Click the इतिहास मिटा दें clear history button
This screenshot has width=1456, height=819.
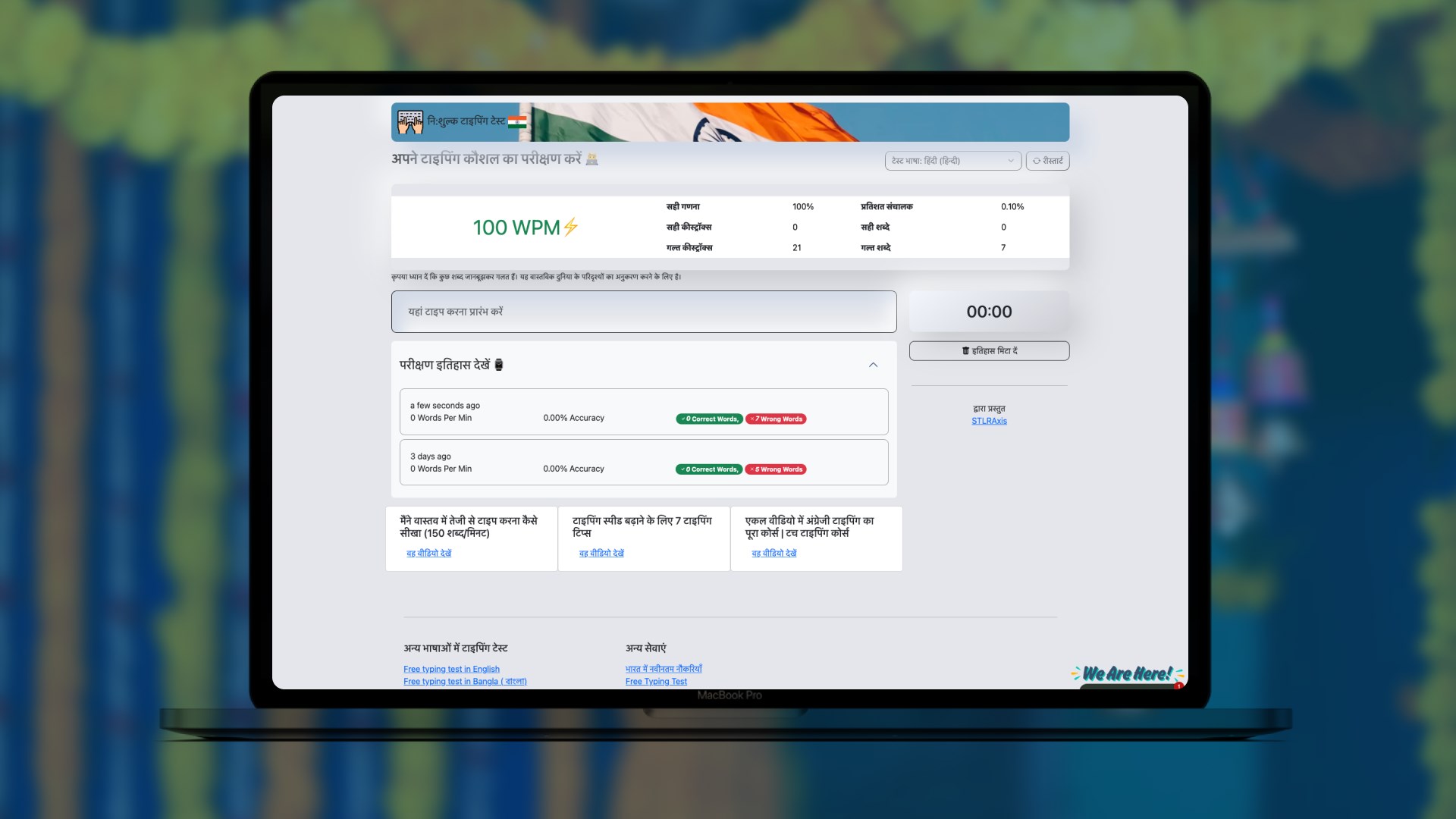(989, 351)
